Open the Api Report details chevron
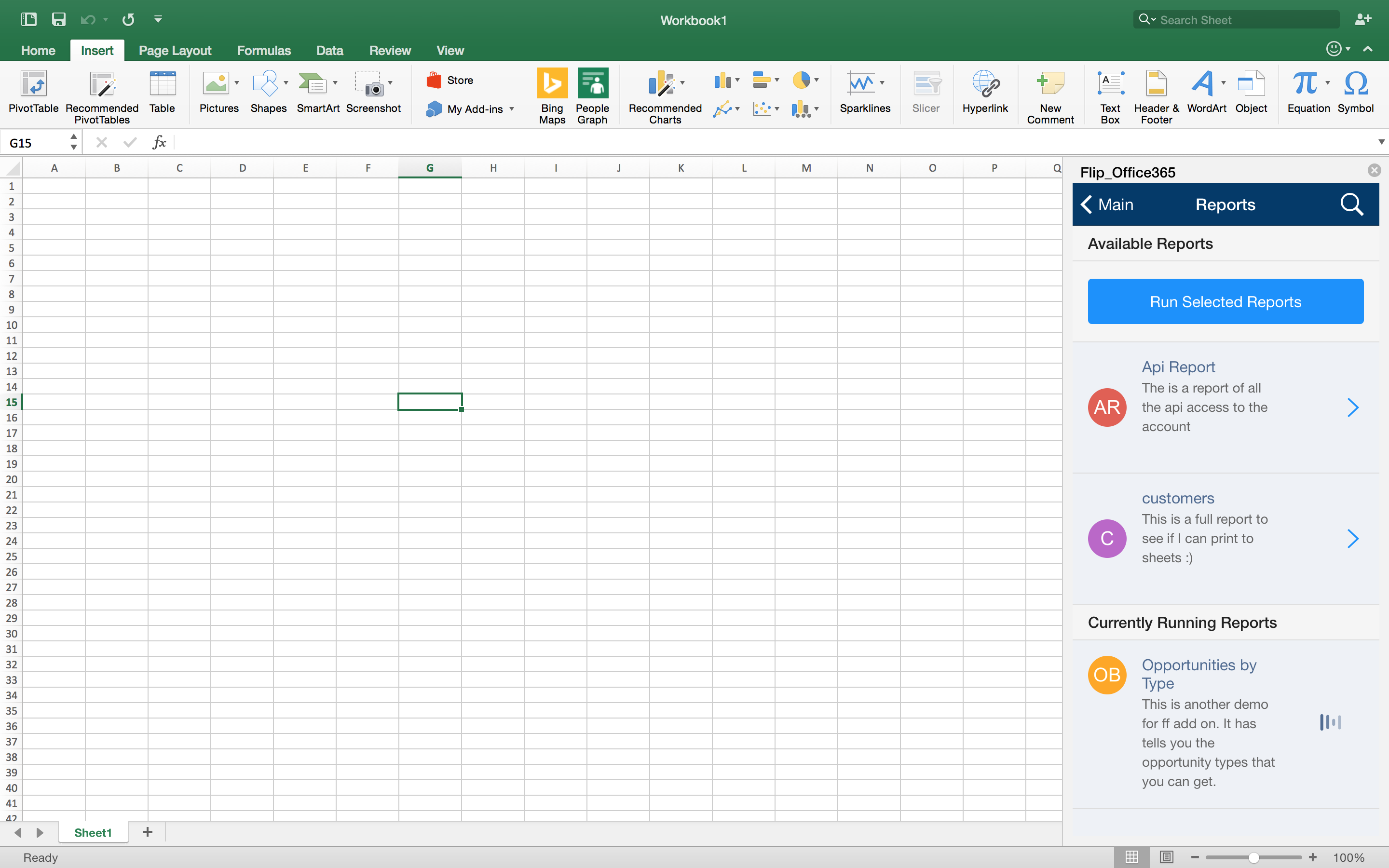The width and height of the screenshot is (1389, 868). (x=1352, y=407)
